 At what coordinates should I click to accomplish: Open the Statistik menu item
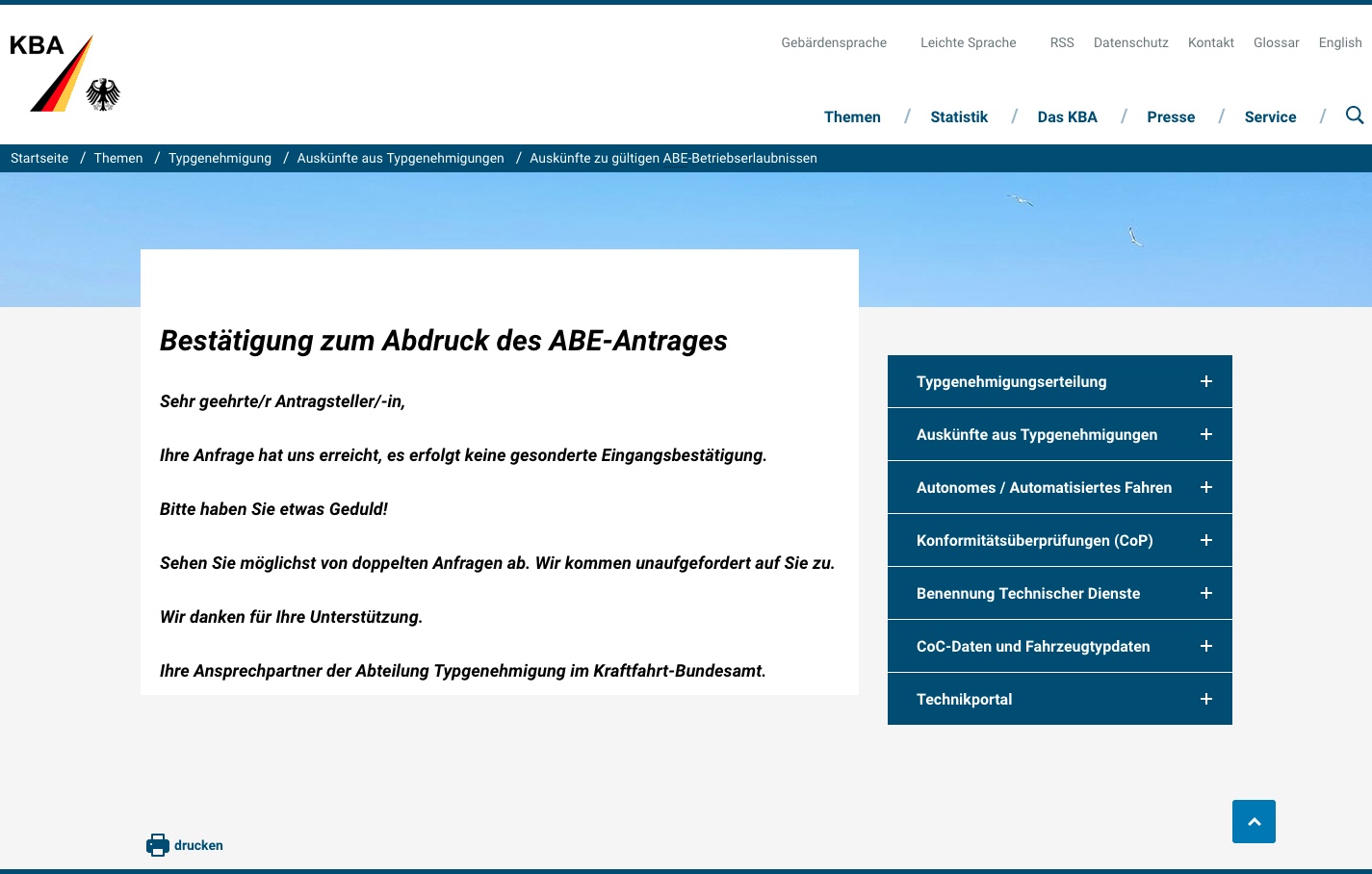959,116
